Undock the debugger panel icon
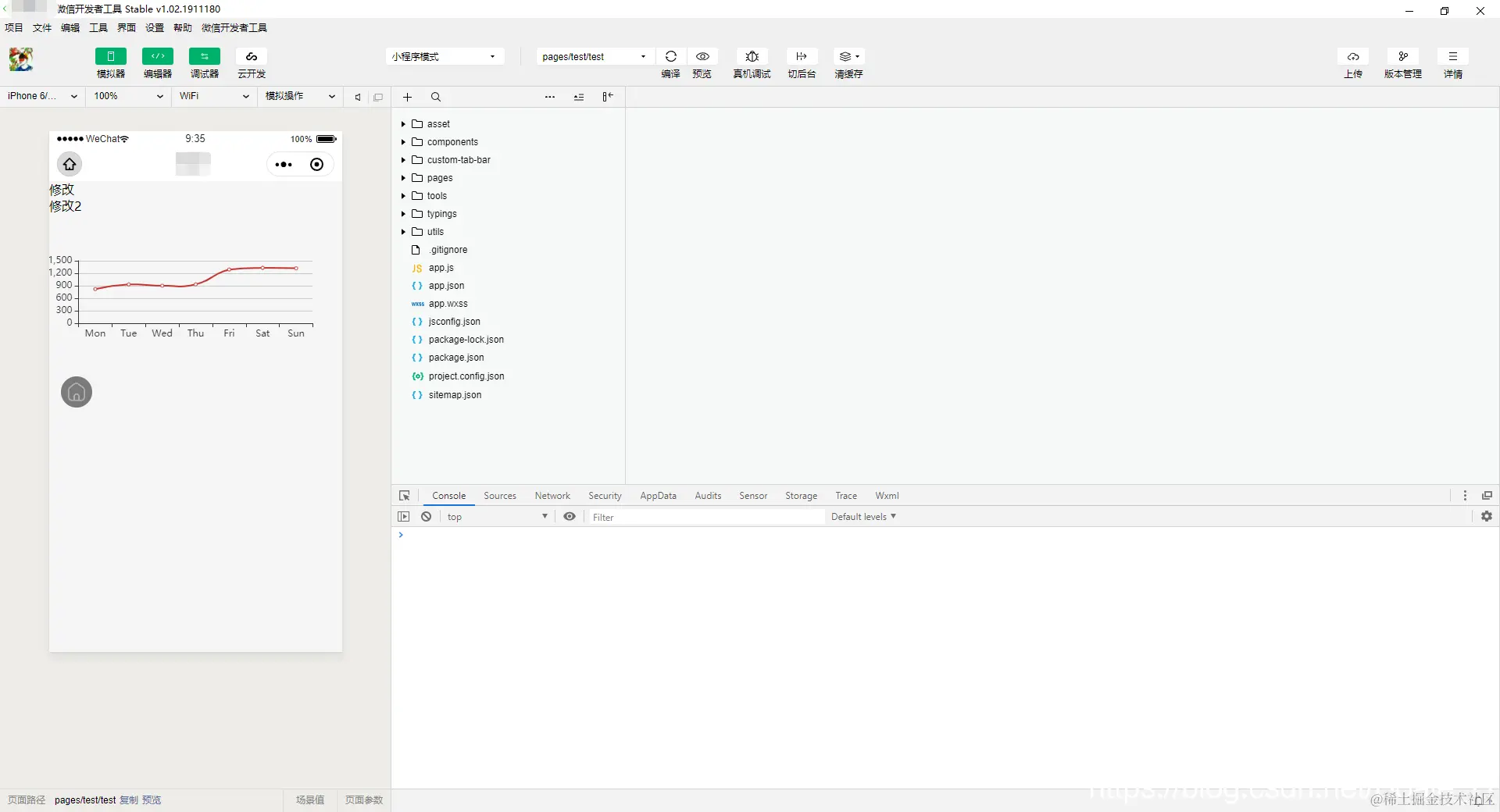Screen dimensions: 1500x812 click(x=1487, y=496)
